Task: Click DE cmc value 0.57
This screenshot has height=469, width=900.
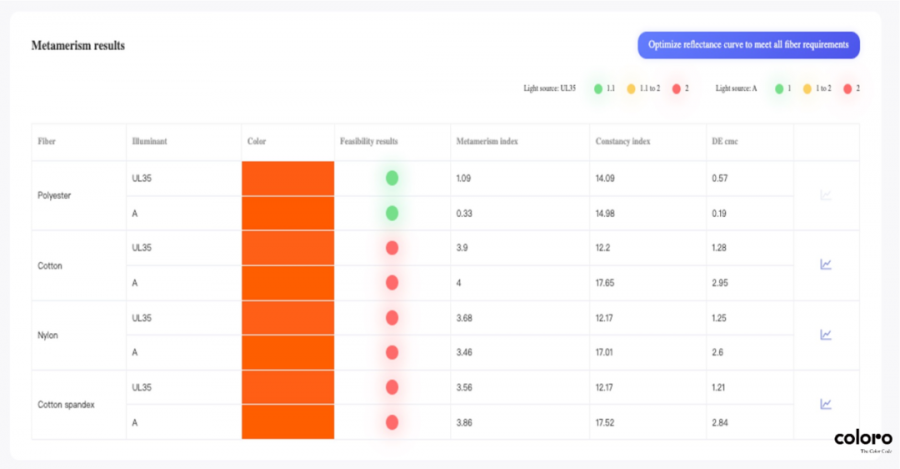Action: point(720,179)
